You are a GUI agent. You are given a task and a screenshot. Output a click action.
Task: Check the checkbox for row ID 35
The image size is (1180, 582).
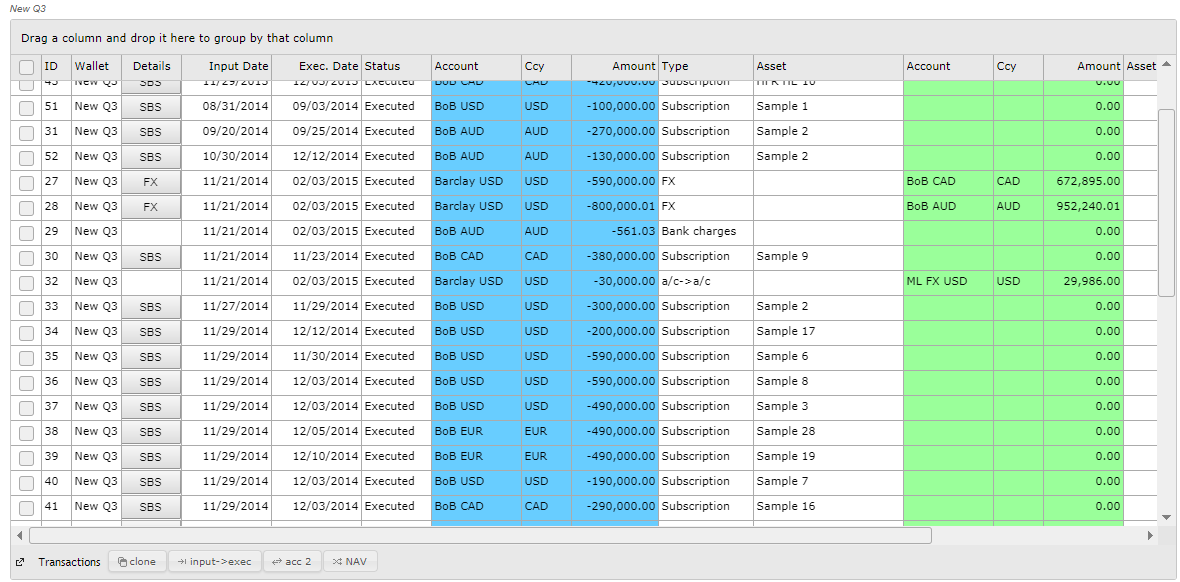point(26,357)
